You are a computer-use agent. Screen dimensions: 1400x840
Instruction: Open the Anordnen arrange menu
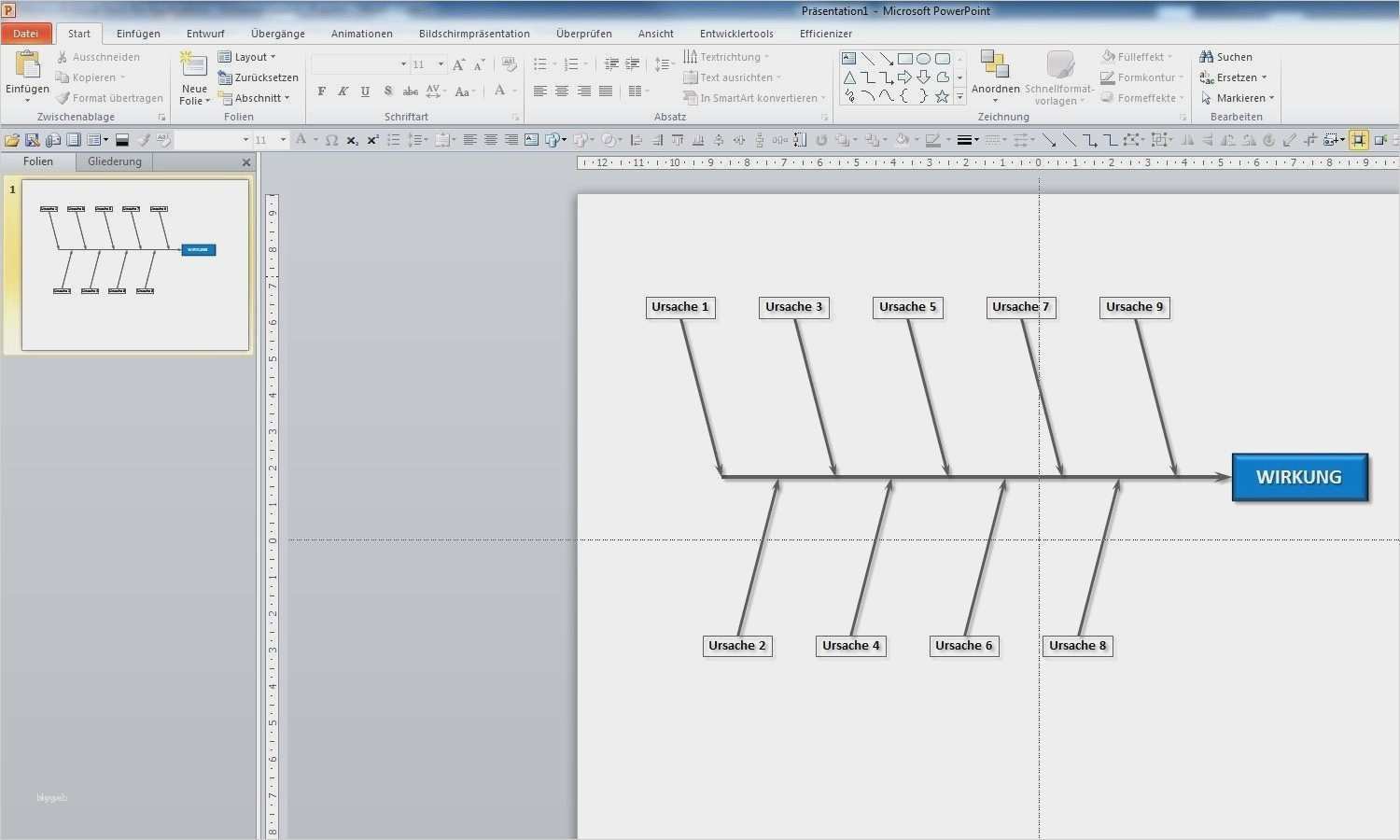[x=995, y=77]
